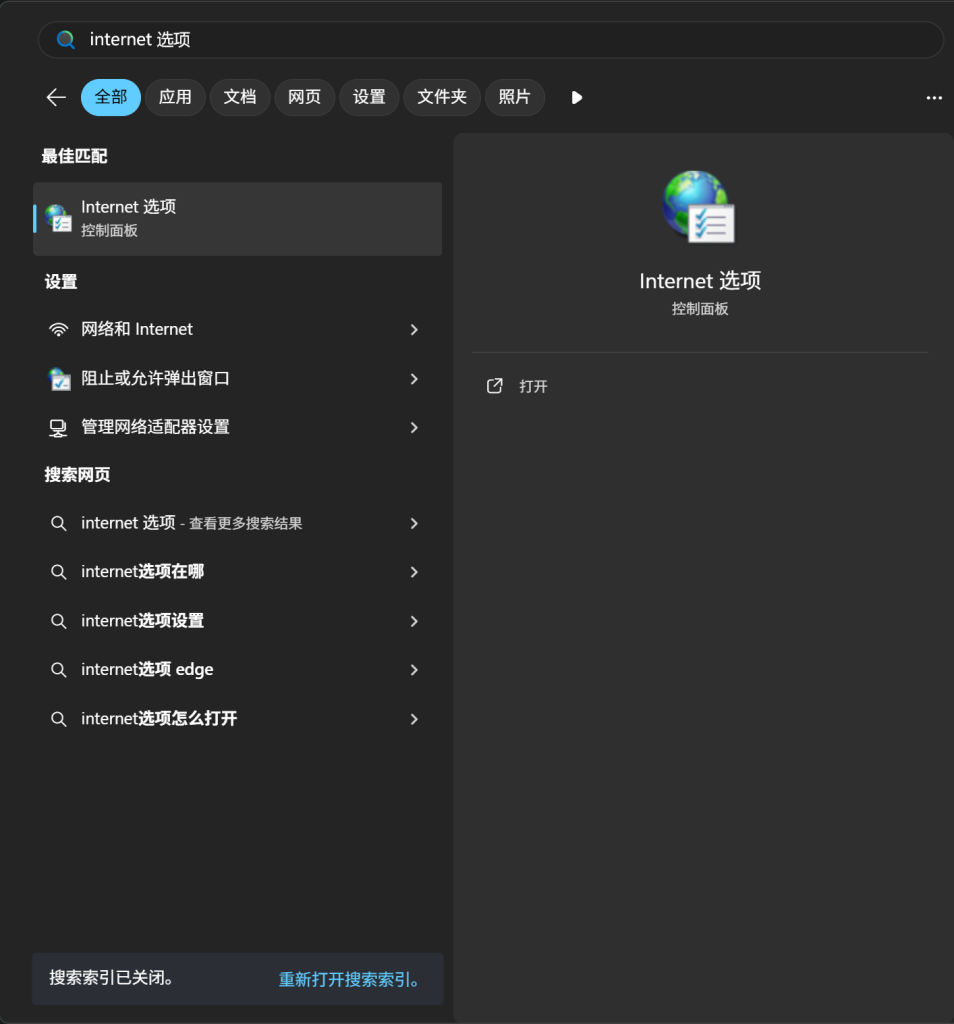The width and height of the screenshot is (954, 1024).
Task: Click the magnifier icon in the search box
Action: click(66, 39)
